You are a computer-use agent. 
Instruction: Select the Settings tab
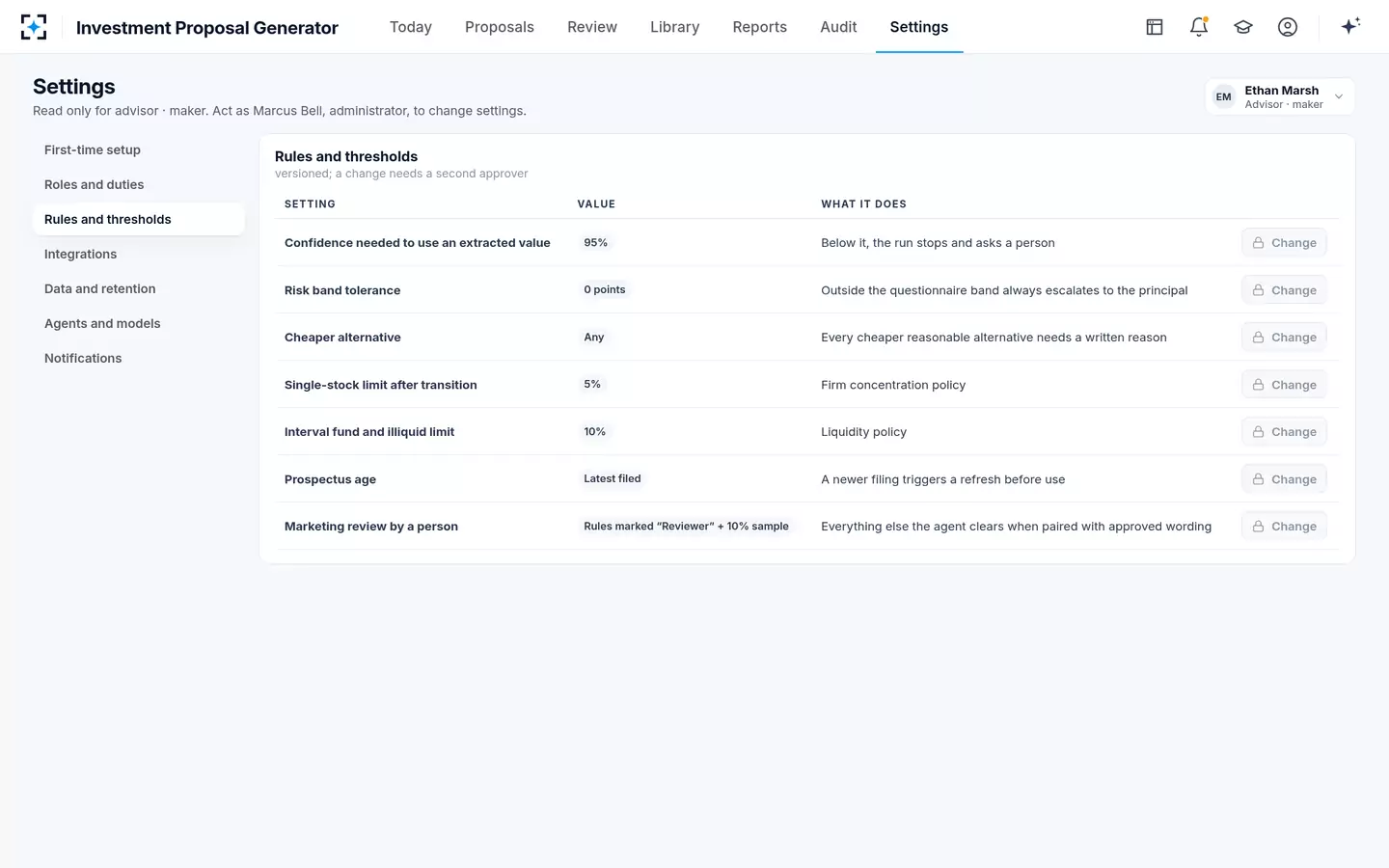pyautogui.click(x=919, y=27)
